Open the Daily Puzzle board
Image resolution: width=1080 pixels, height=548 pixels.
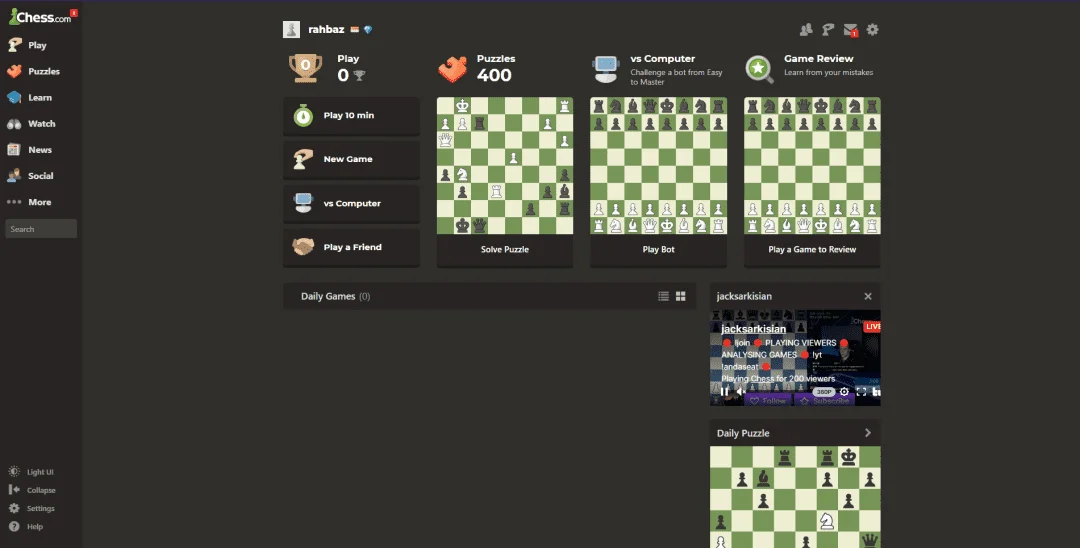tap(796, 497)
